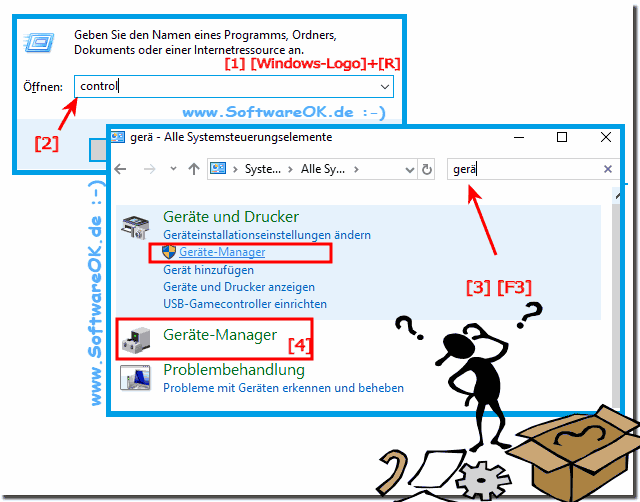Open the Problembehandlung heading
Screen dimensions: 640x502
234,370
